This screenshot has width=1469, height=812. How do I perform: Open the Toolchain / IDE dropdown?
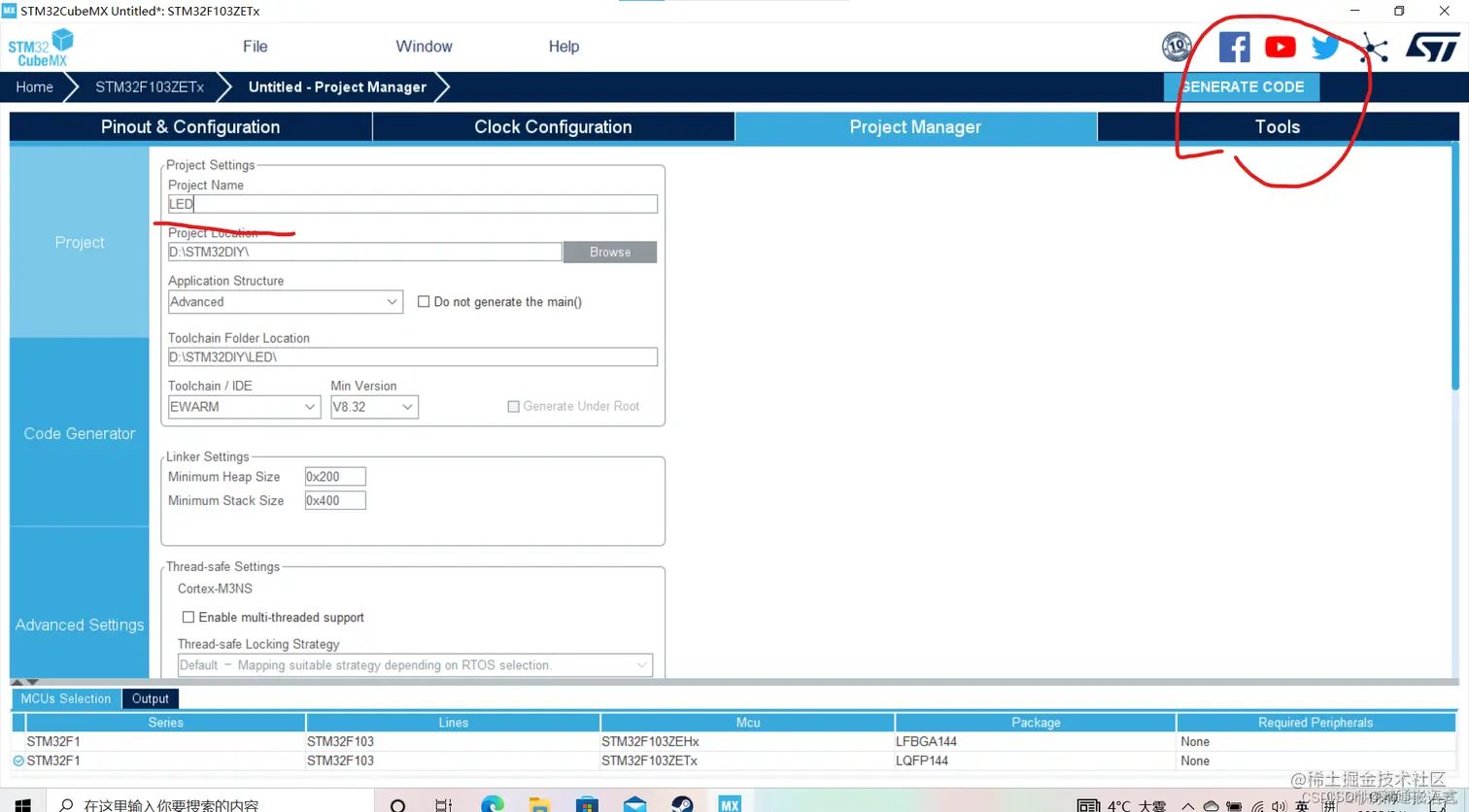[x=244, y=407]
